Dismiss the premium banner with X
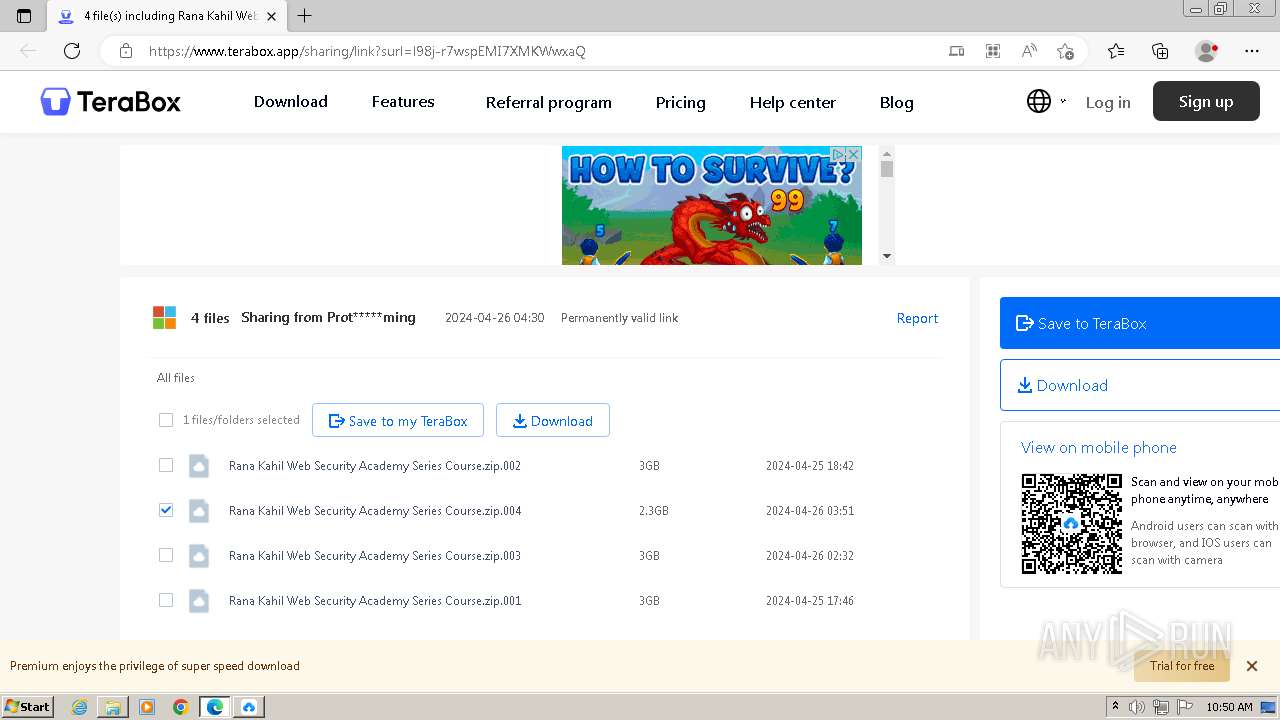1280x720 pixels. coord(1251,666)
